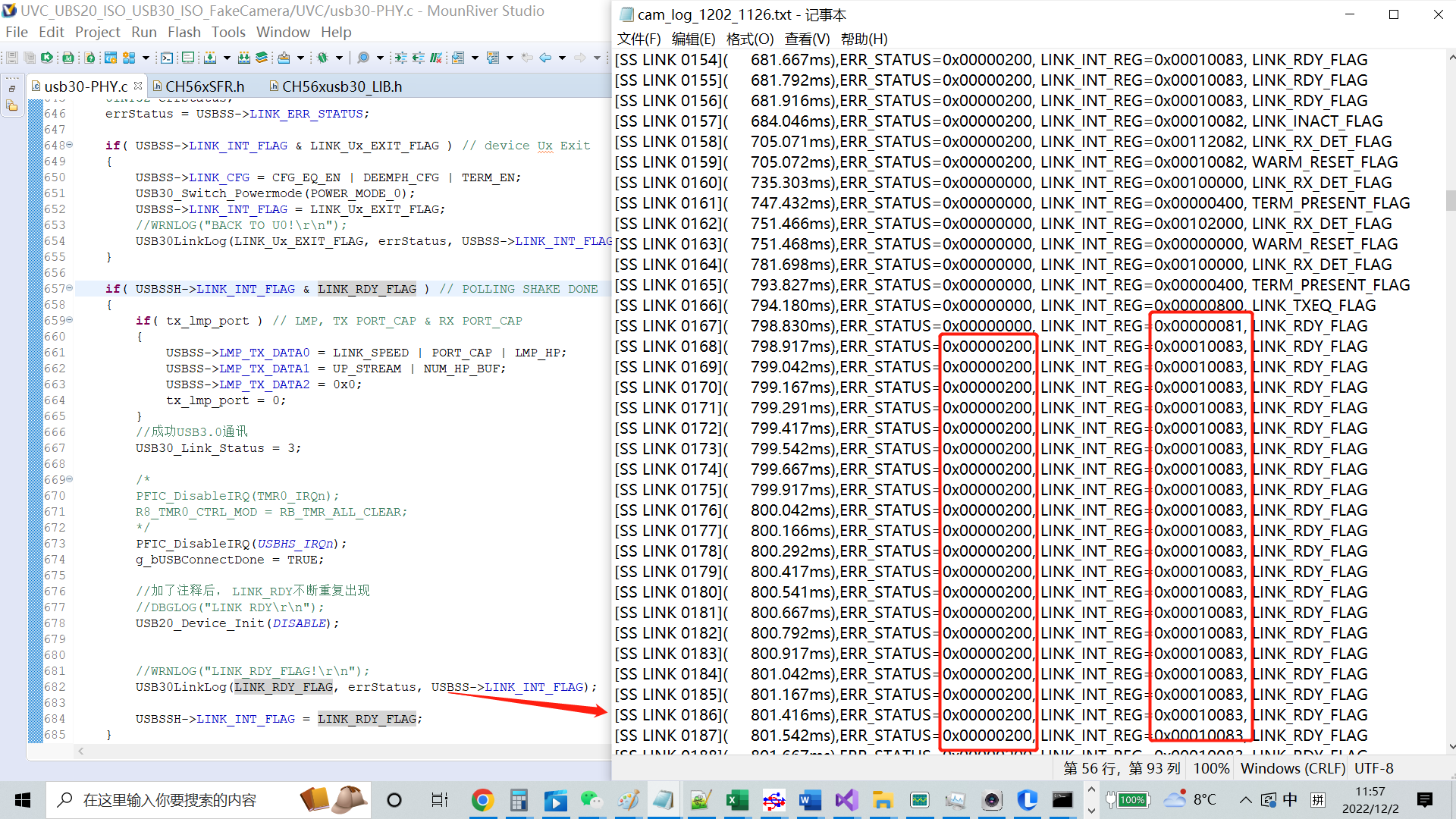This screenshot has width=1456, height=819.
Task: Click the next annotation toolbar icon
Action: tap(458, 58)
